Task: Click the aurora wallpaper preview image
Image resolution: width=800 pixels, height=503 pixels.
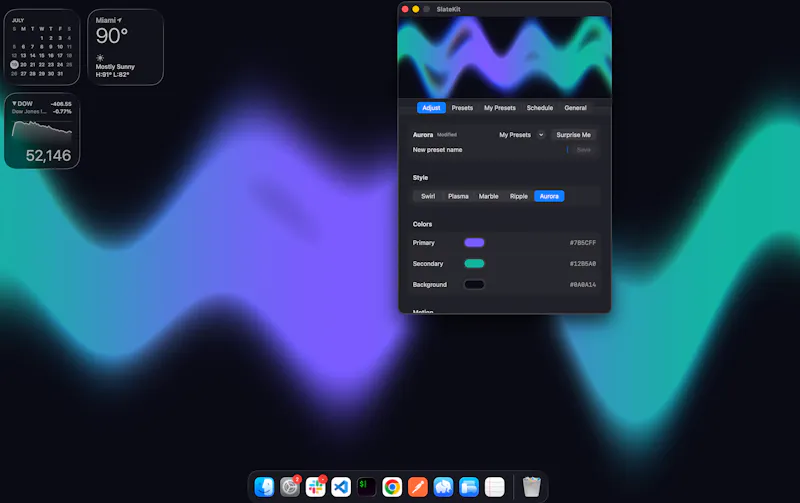Action: pos(504,57)
